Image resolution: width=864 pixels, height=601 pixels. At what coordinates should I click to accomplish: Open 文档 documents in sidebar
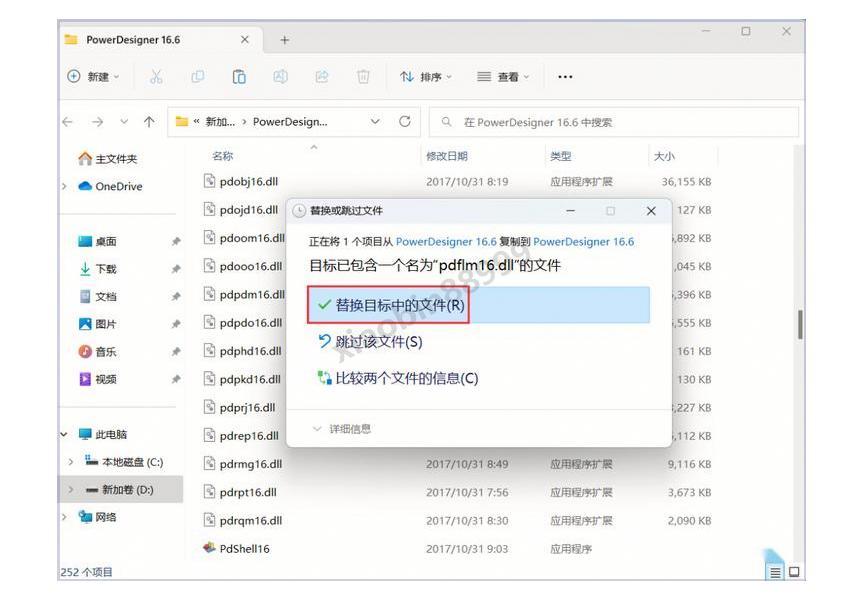(x=98, y=296)
